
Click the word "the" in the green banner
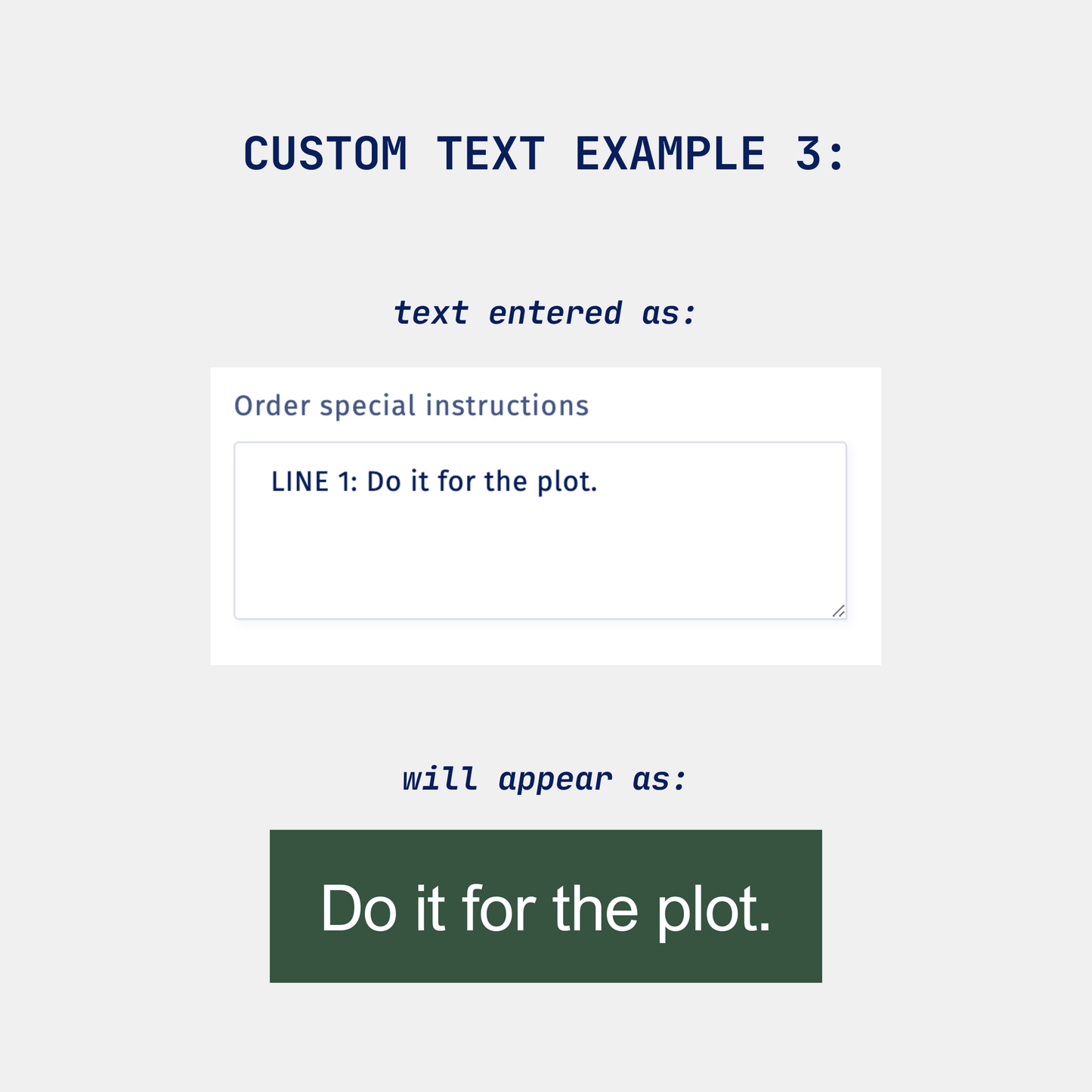[595, 908]
